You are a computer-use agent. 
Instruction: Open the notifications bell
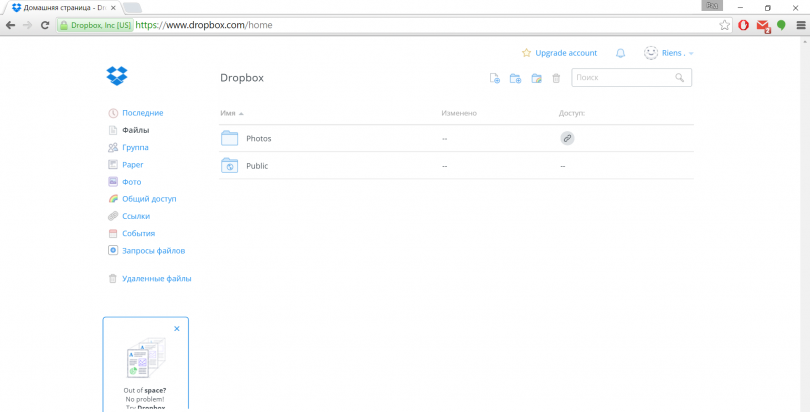[621, 53]
